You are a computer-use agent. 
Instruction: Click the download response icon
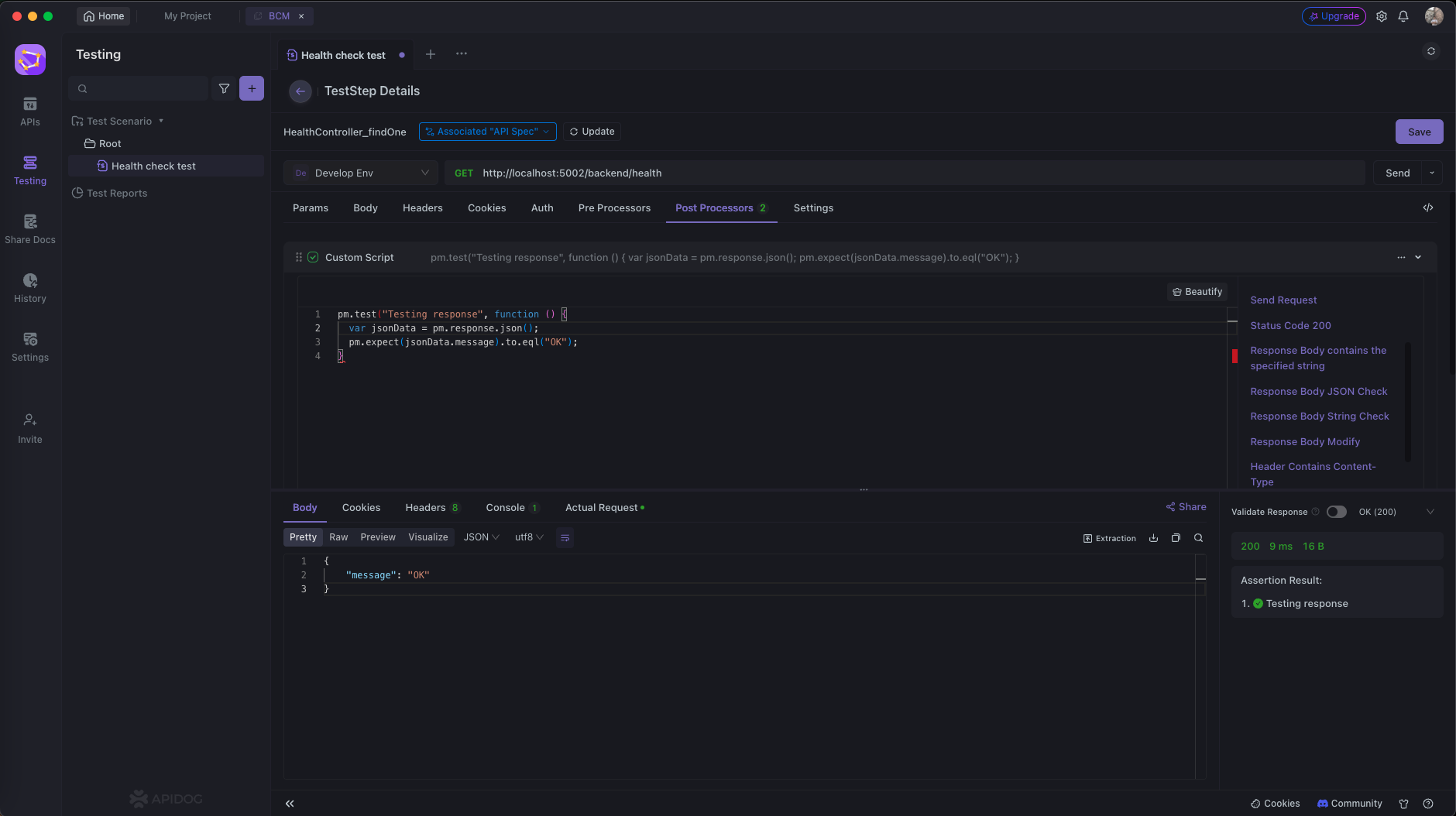coord(1154,538)
